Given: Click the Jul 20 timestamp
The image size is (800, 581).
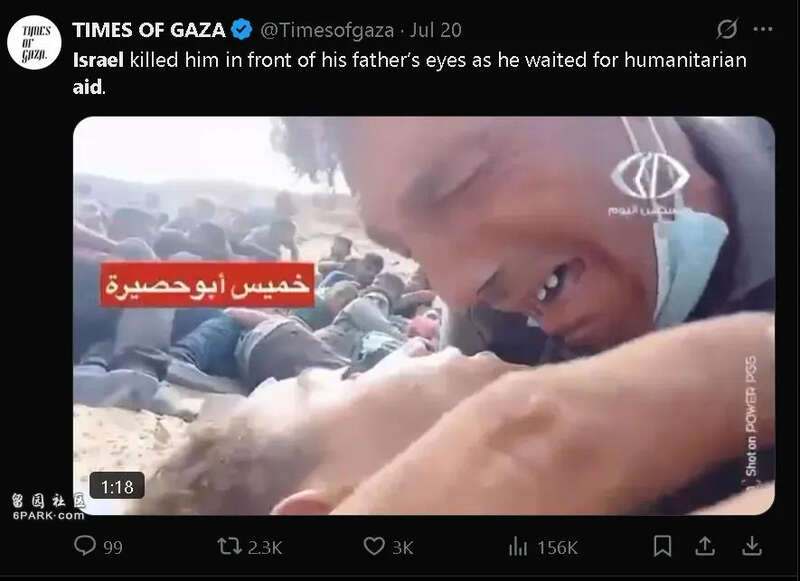Looking at the screenshot, I should 436,30.
